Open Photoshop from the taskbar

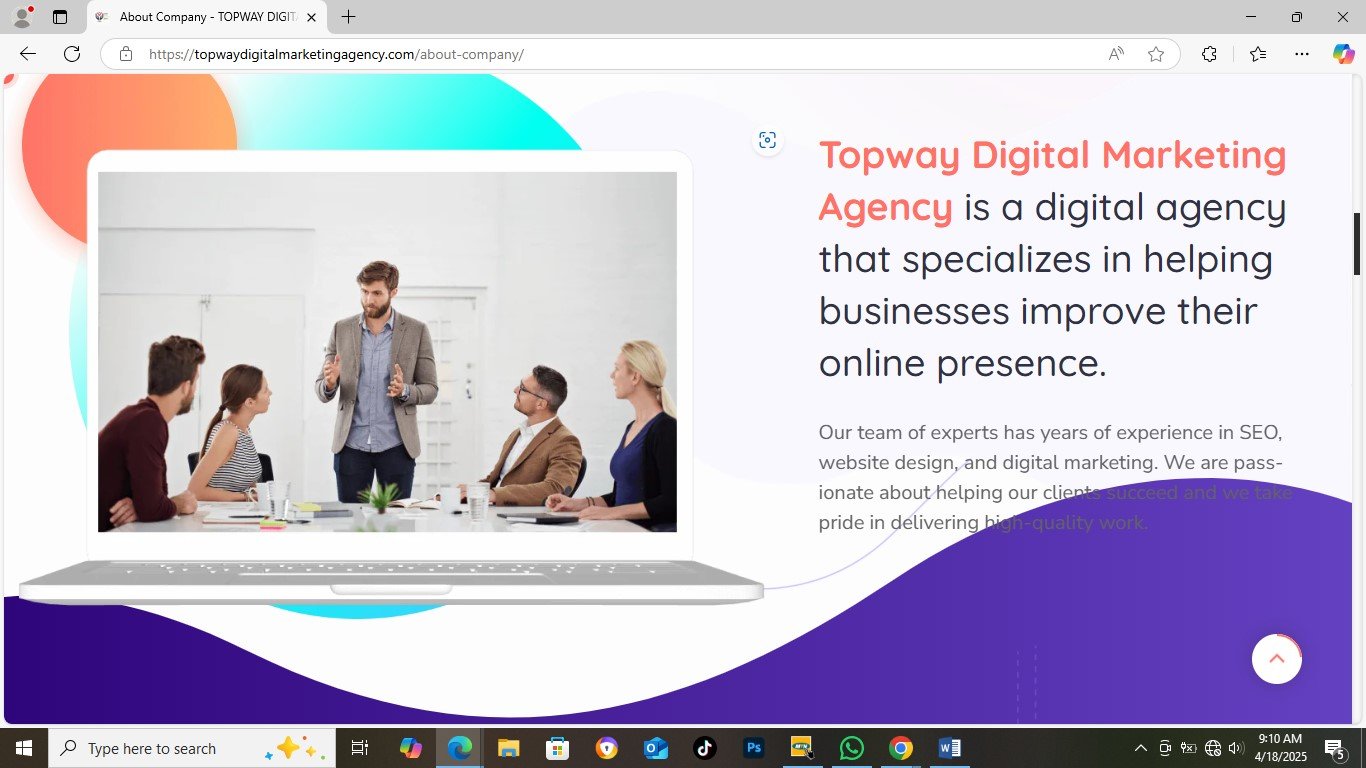tap(754, 748)
